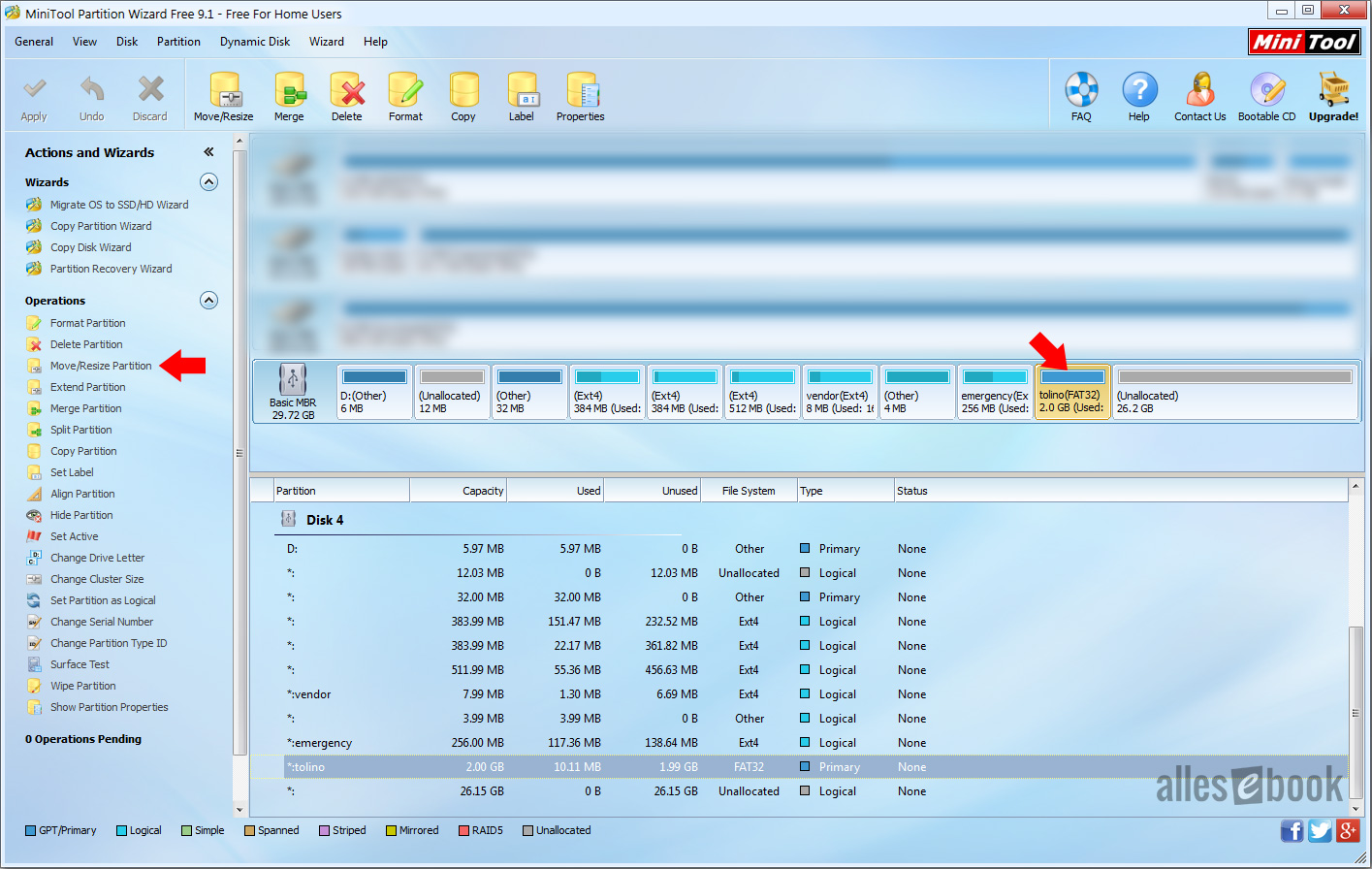Sort by the Capacity column header
Screen dimensions: 1372x869
pos(458,491)
